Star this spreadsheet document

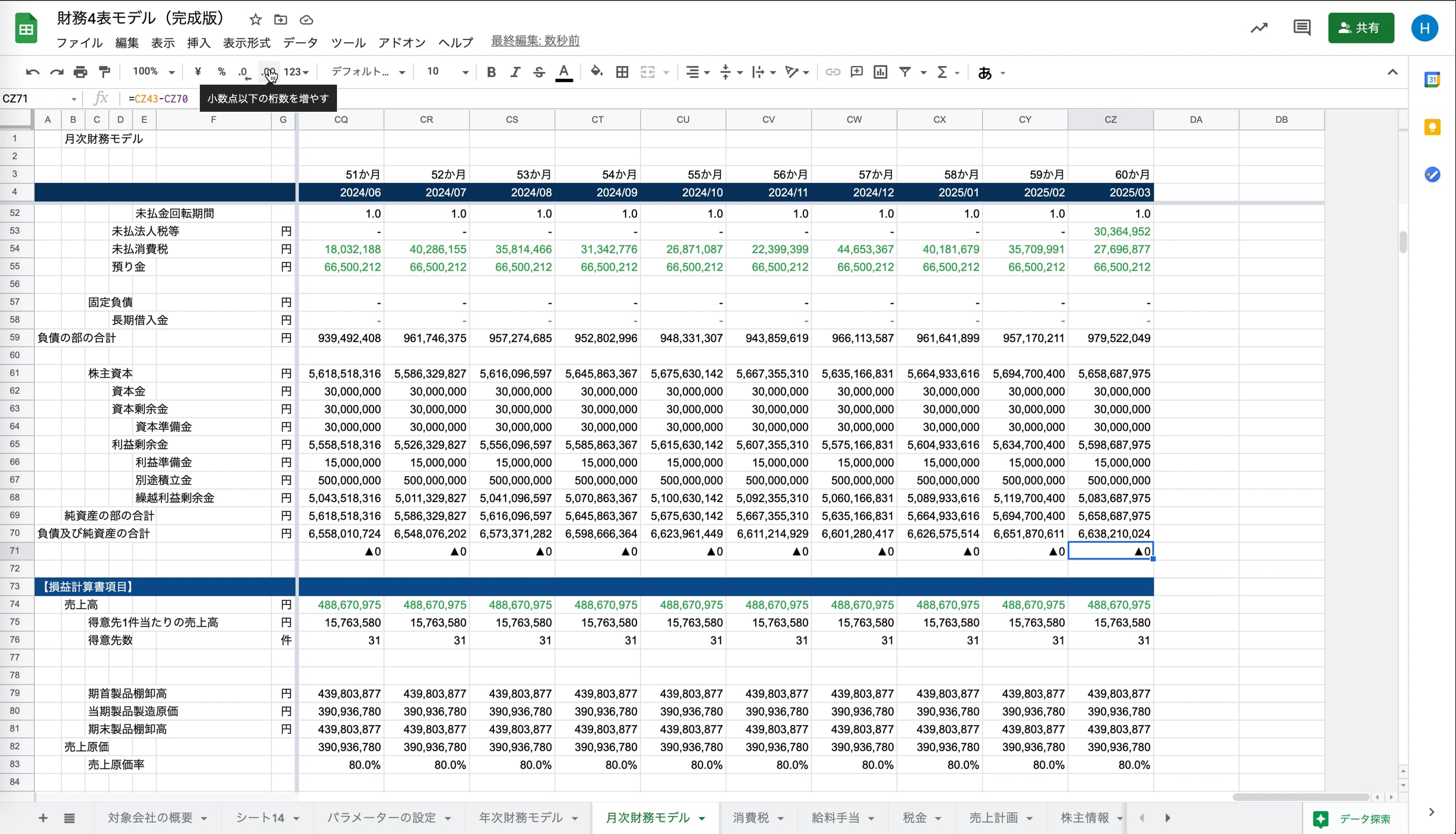point(255,20)
